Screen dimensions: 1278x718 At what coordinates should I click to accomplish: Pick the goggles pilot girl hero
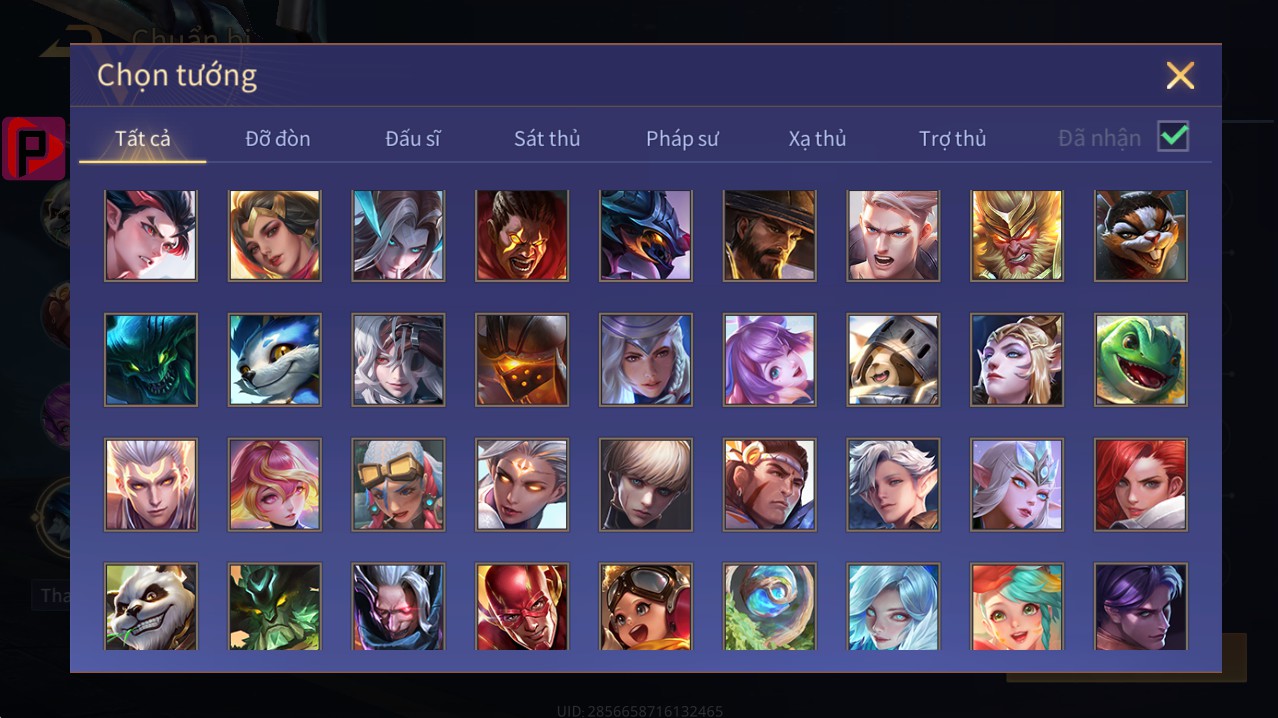[646, 606]
